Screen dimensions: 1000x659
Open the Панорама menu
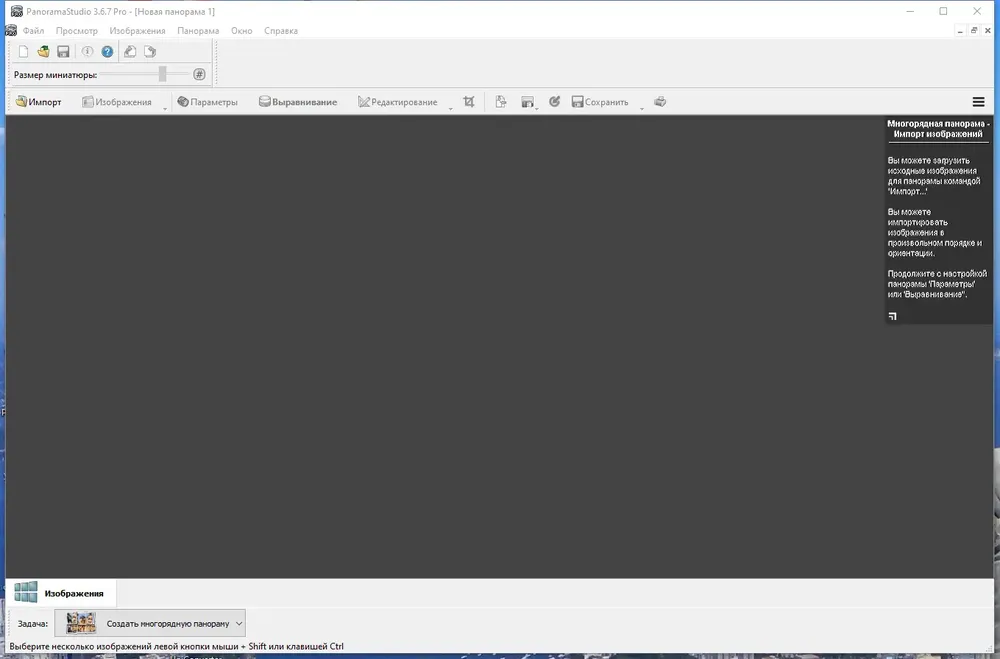coord(198,31)
